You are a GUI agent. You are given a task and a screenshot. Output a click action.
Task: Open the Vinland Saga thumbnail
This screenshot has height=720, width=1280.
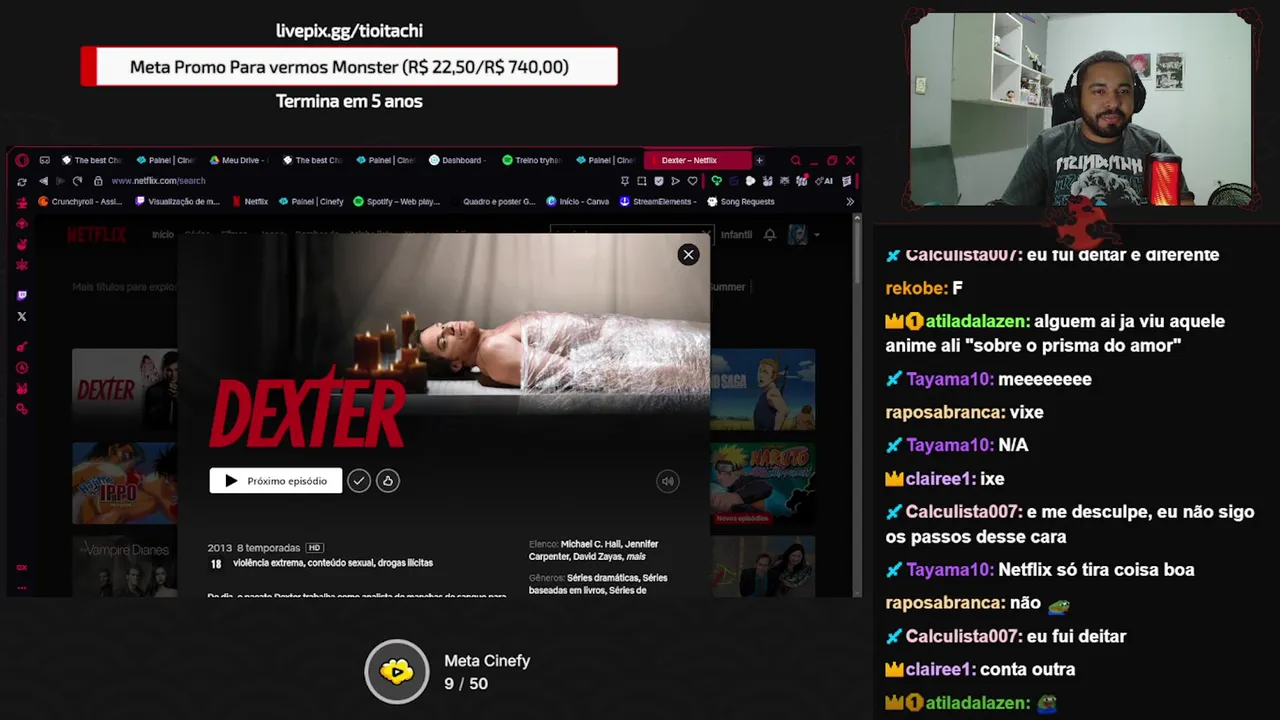pos(763,389)
